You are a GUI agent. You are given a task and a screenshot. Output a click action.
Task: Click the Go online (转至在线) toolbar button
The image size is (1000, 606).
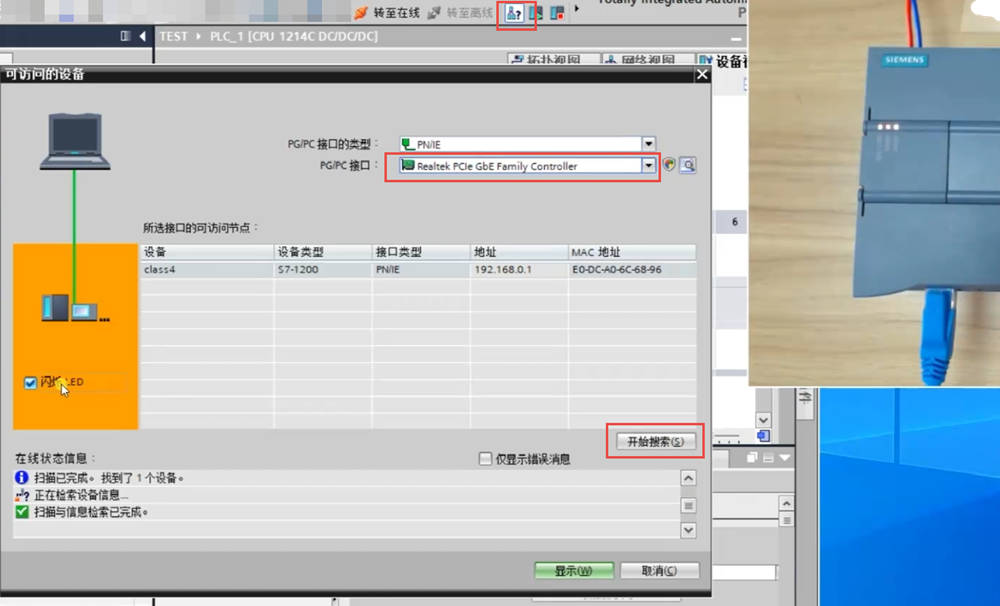pyautogui.click(x=387, y=13)
